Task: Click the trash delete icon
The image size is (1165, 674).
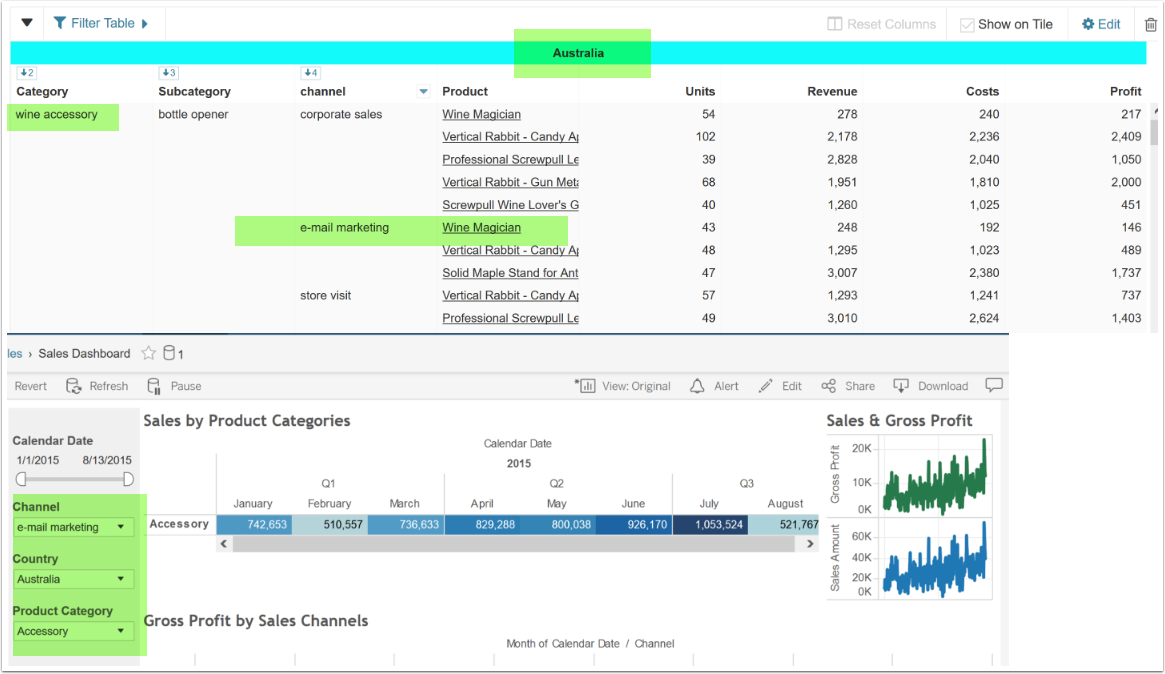Action: click(1150, 24)
